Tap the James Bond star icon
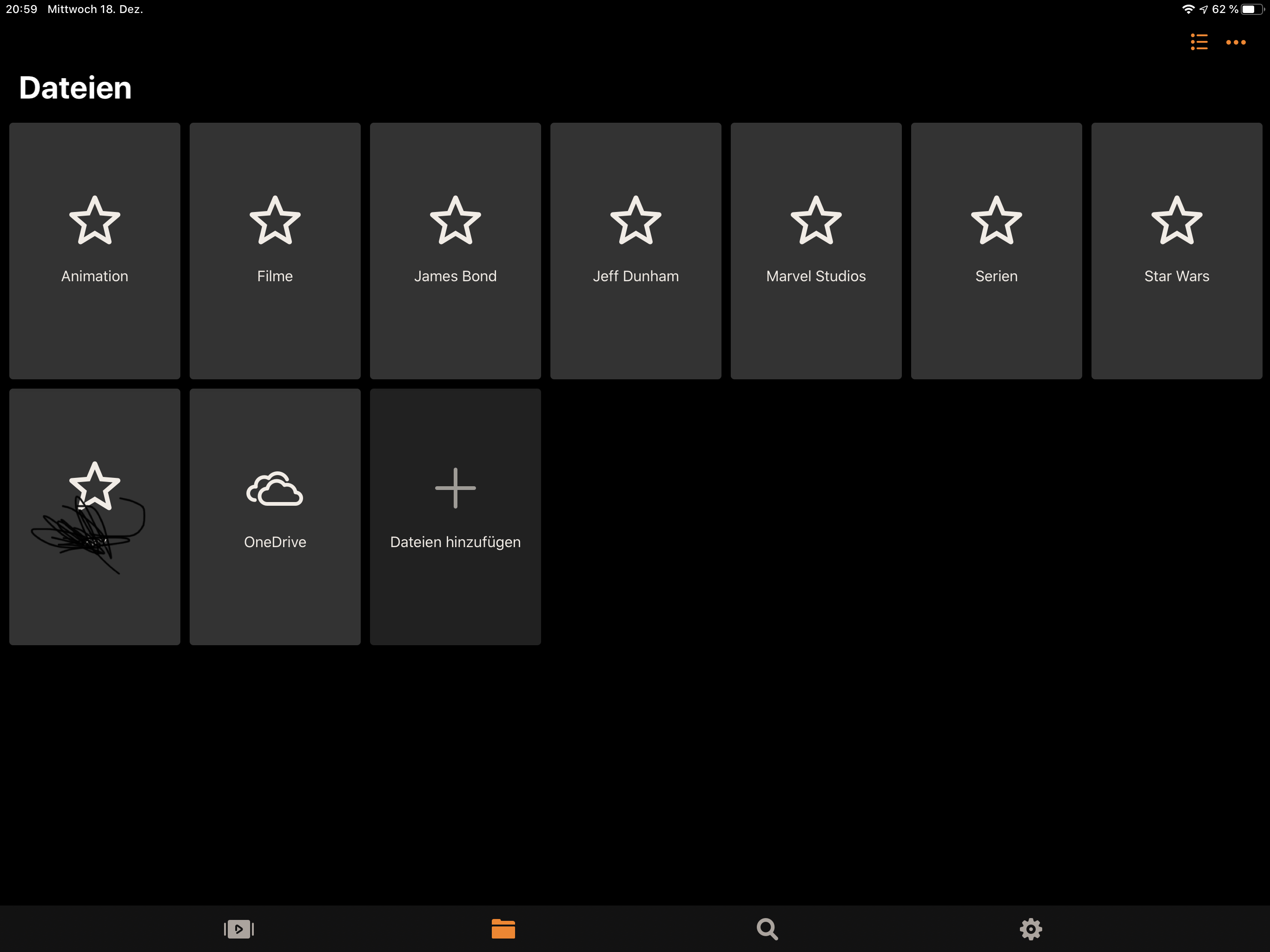 pyautogui.click(x=455, y=220)
